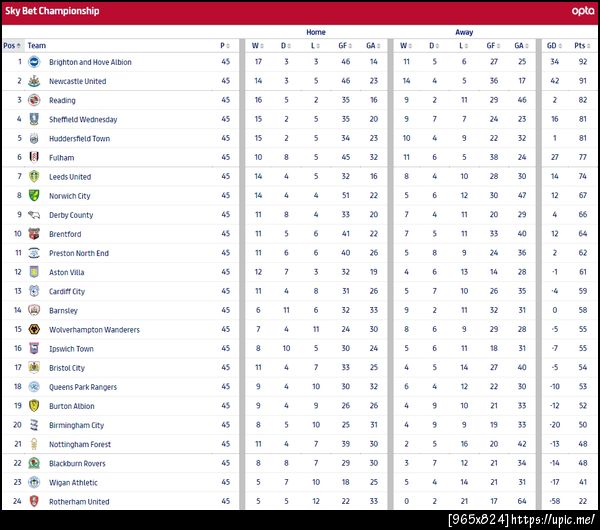The image size is (600, 530).
Task: Select the Nottingham Forest team name
Action: (80, 445)
